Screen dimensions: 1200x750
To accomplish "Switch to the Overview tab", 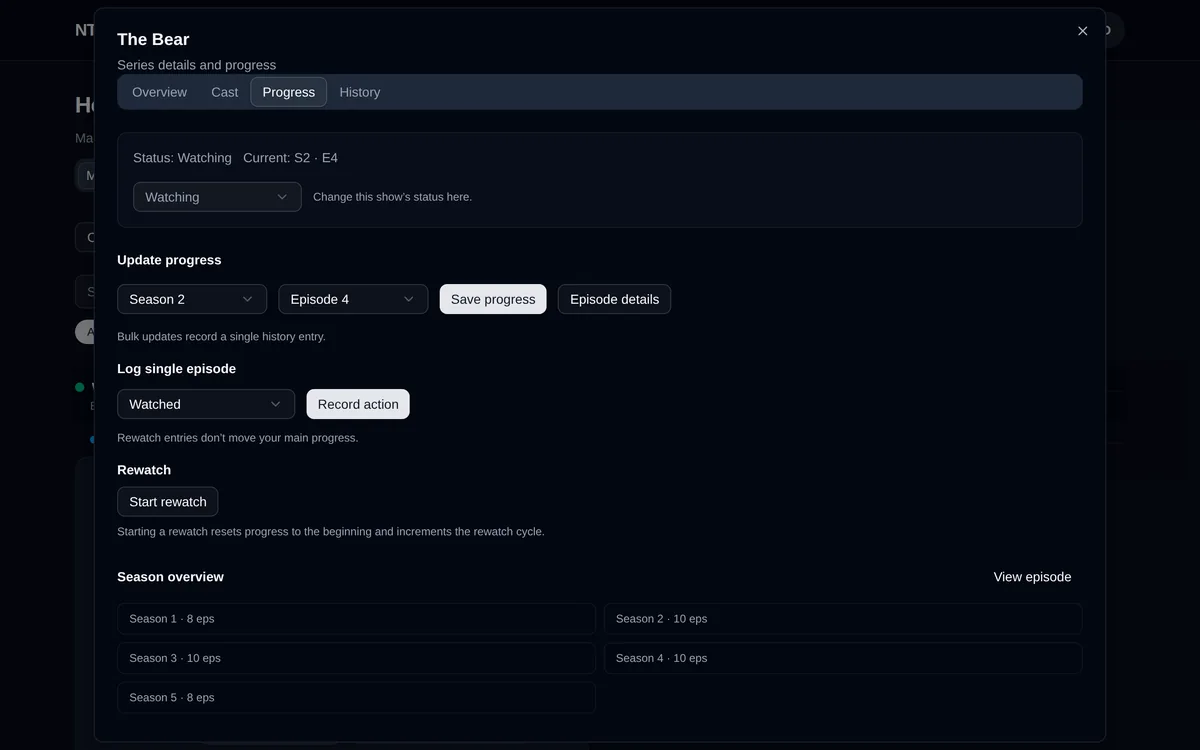I will click(x=159, y=92).
